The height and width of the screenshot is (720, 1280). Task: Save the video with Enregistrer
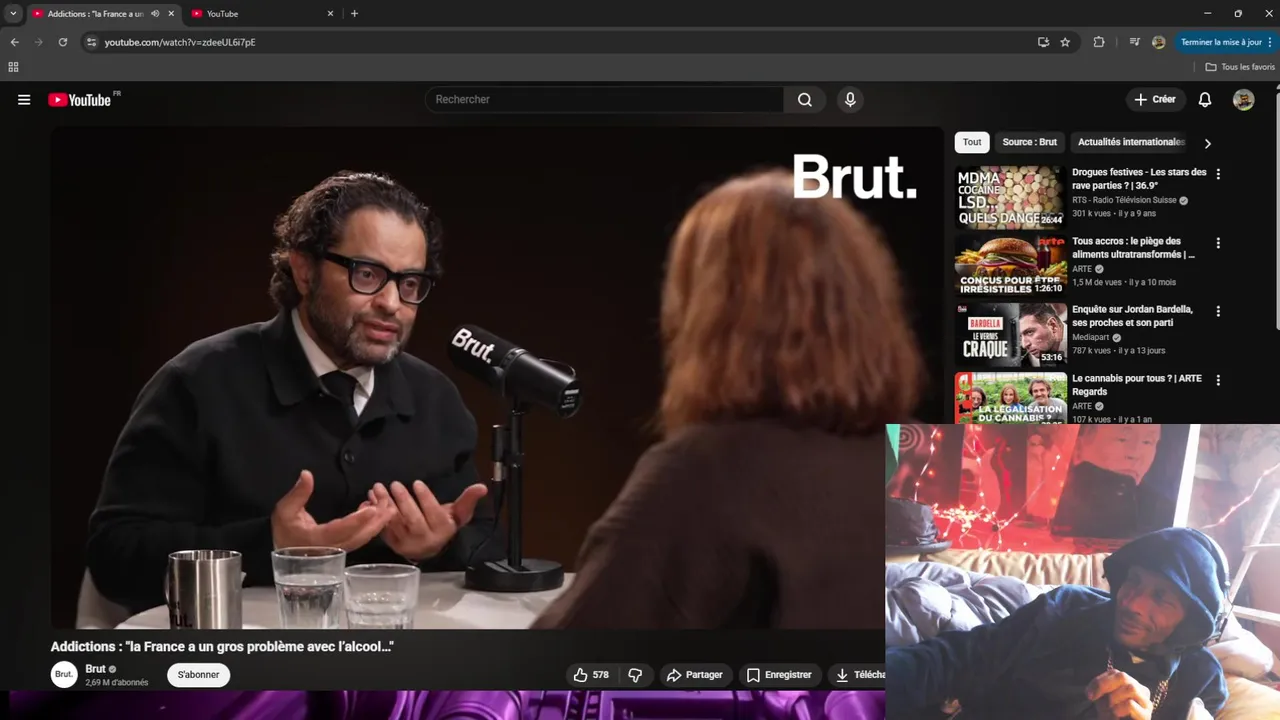coord(780,675)
